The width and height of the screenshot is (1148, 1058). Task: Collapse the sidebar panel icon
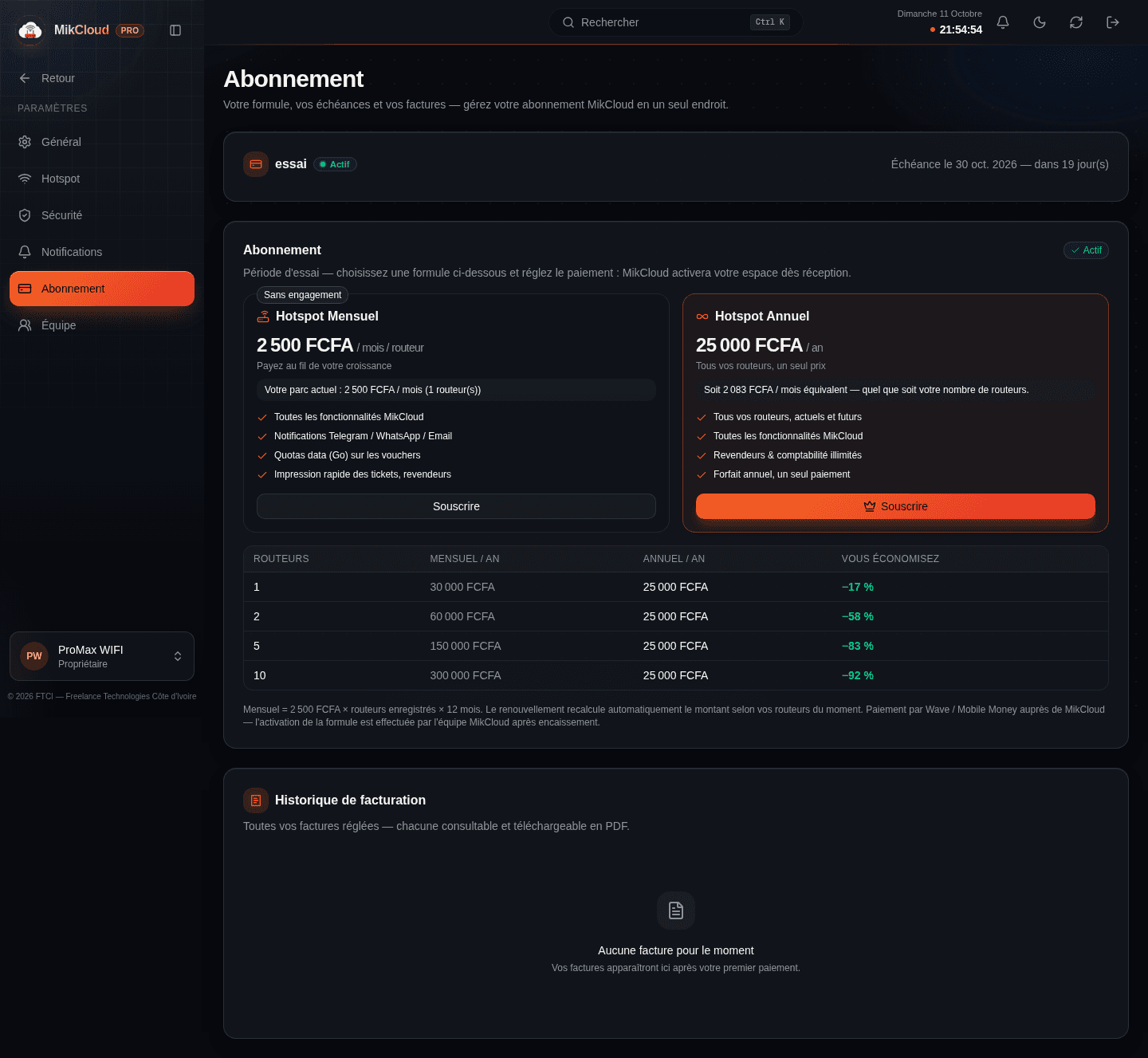point(175,30)
